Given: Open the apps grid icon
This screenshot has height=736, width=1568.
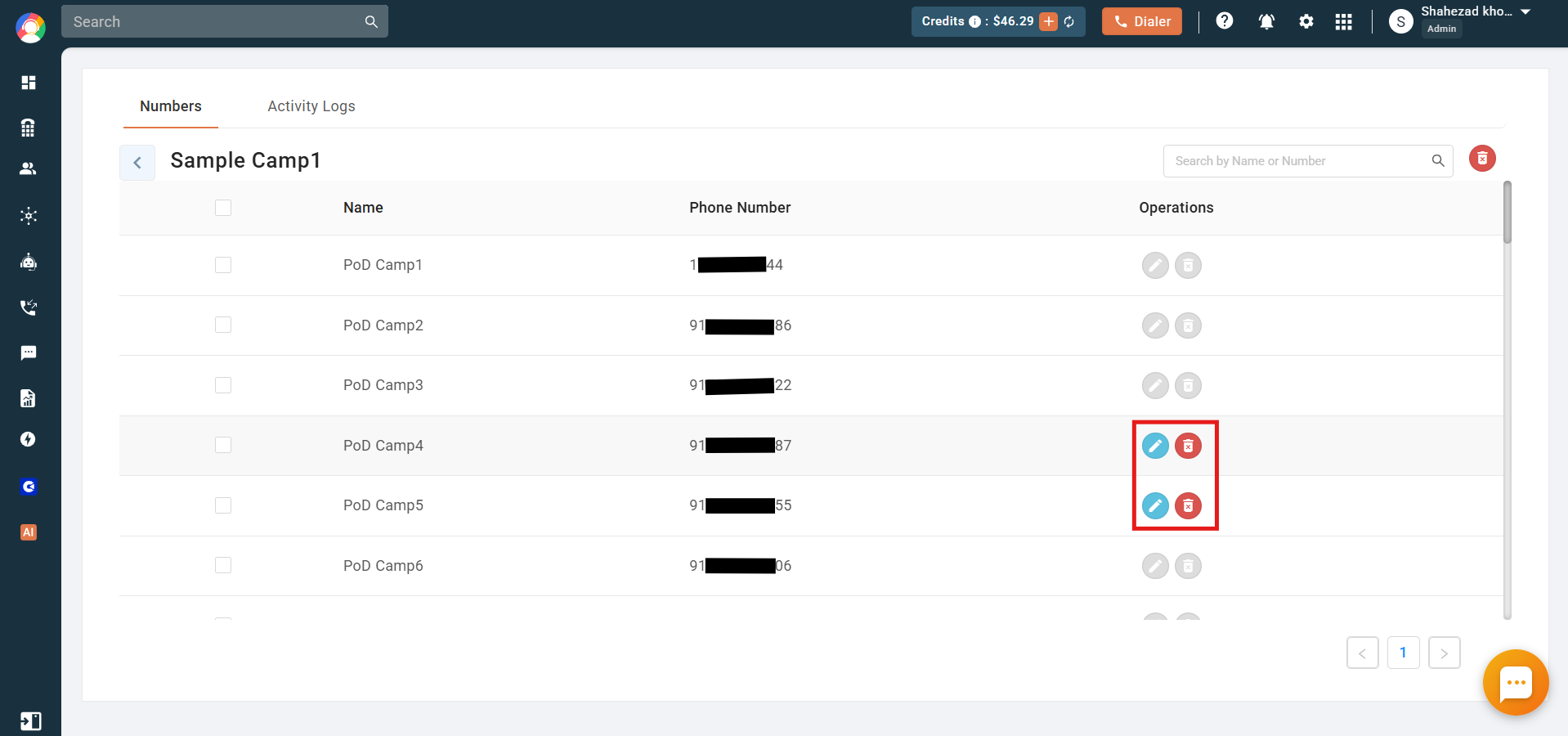Looking at the screenshot, I should (1343, 21).
